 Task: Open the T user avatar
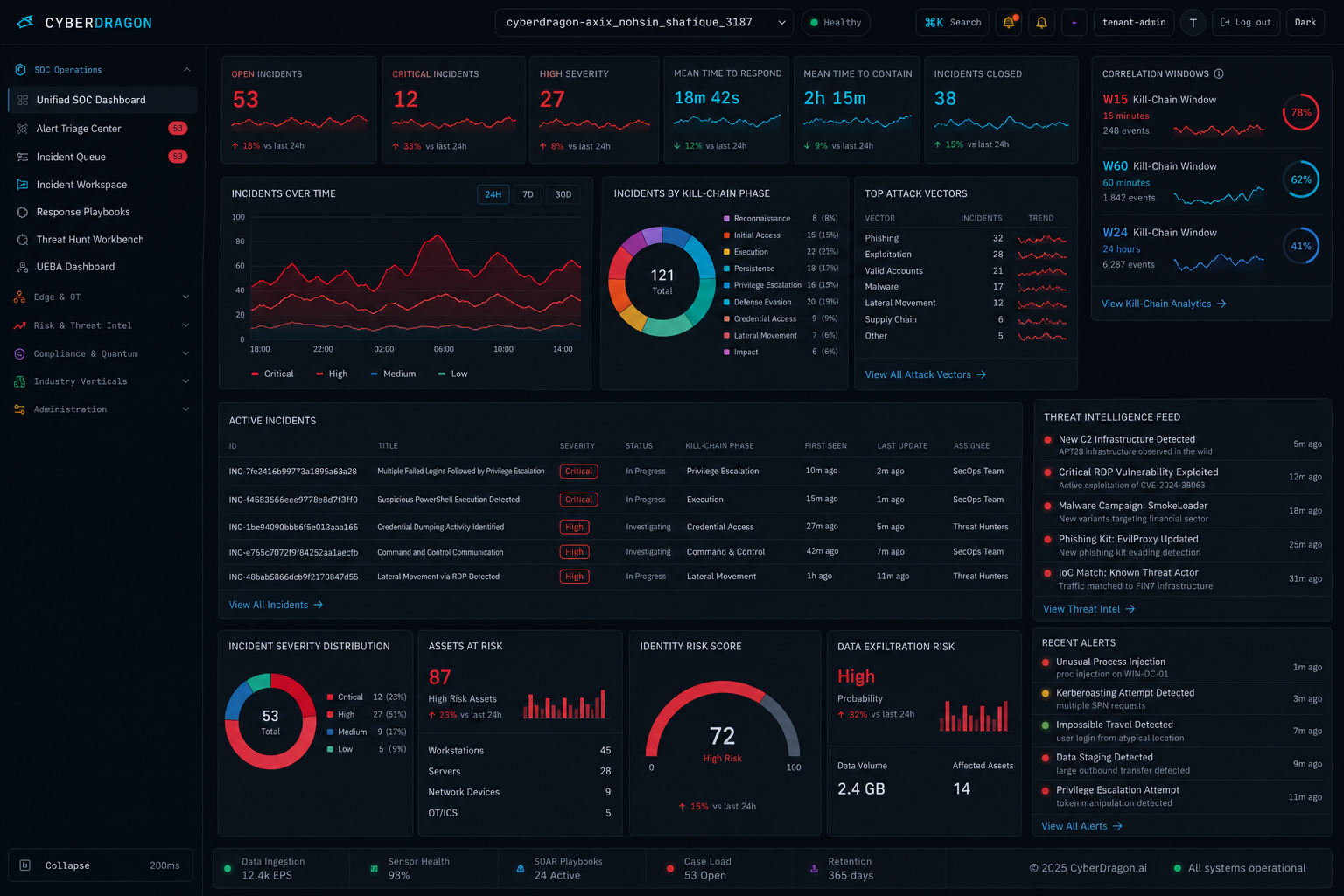[x=1193, y=23]
